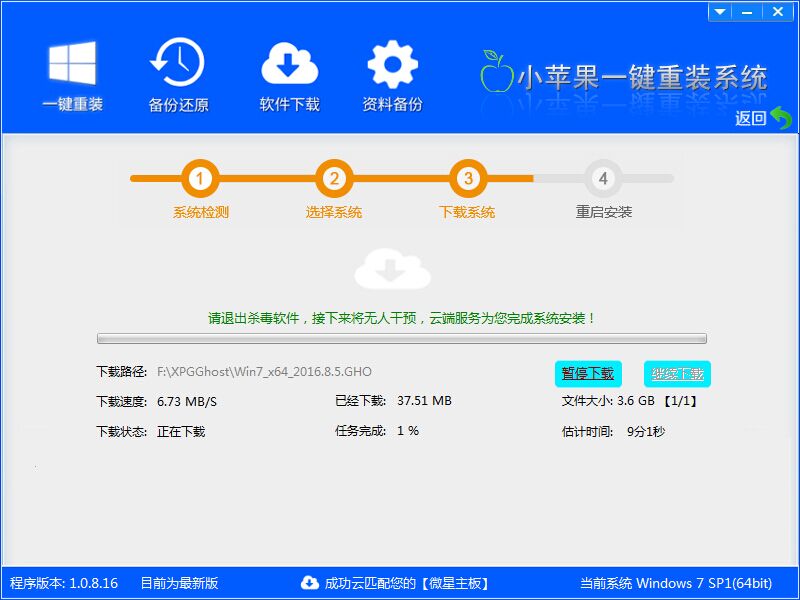Click the 系统检测 step label
800x600 pixels.
click(x=201, y=212)
